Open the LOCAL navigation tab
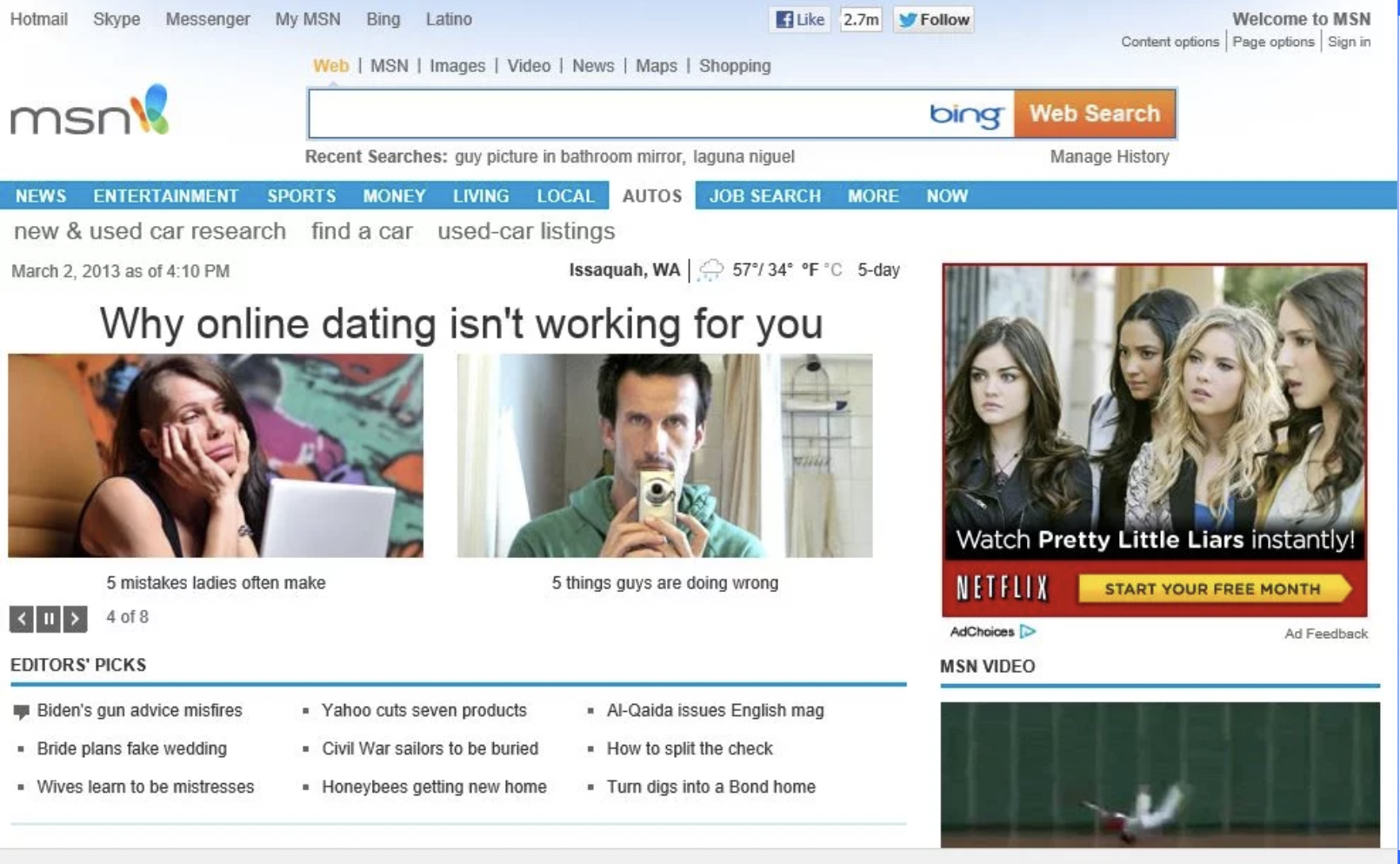1400x864 pixels. point(565,196)
